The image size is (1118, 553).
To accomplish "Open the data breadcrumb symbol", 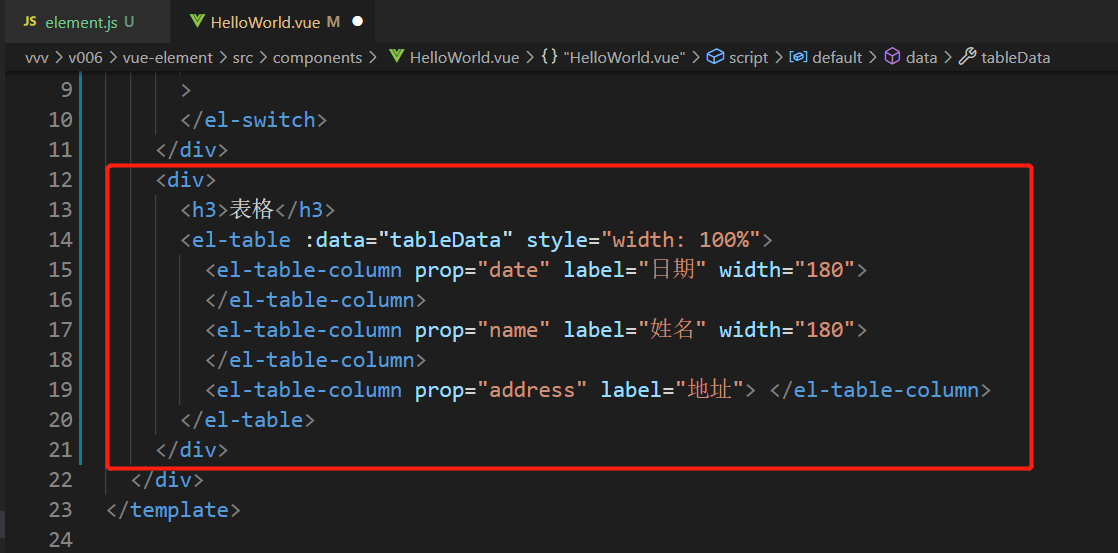I will click(921, 58).
